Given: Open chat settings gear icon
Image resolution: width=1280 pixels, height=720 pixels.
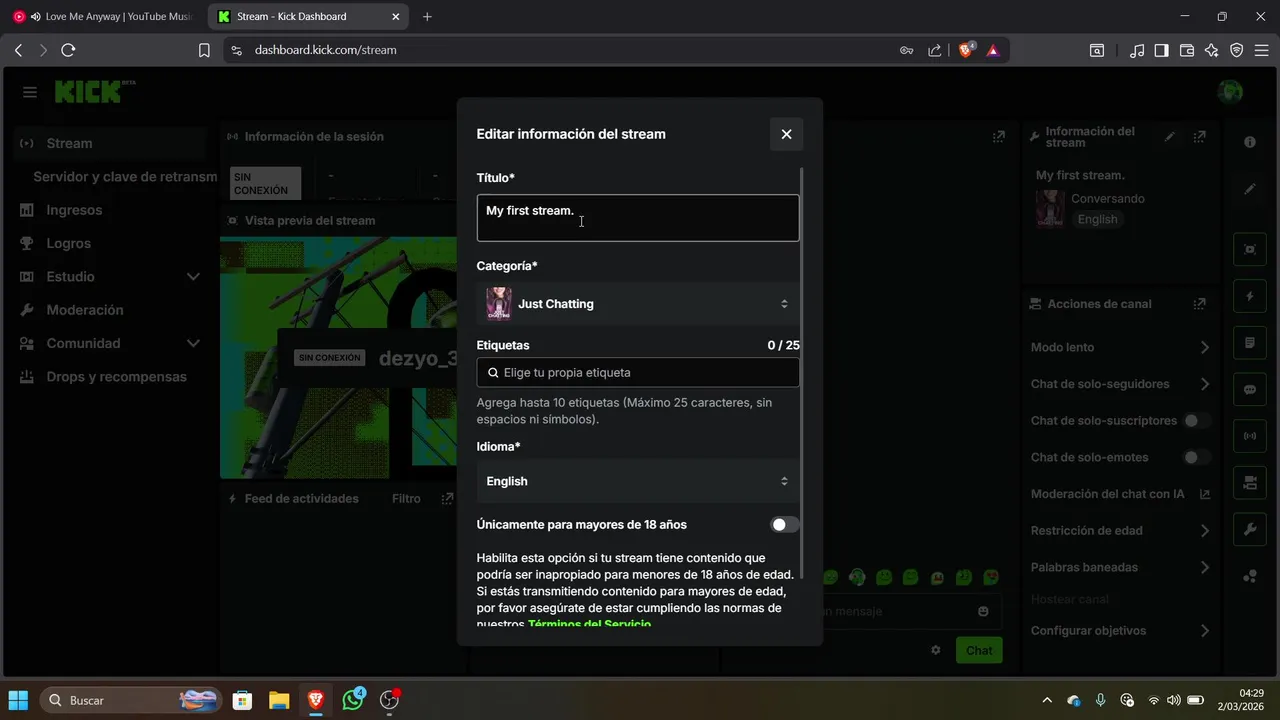Looking at the screenshot, I should (936, 650).
